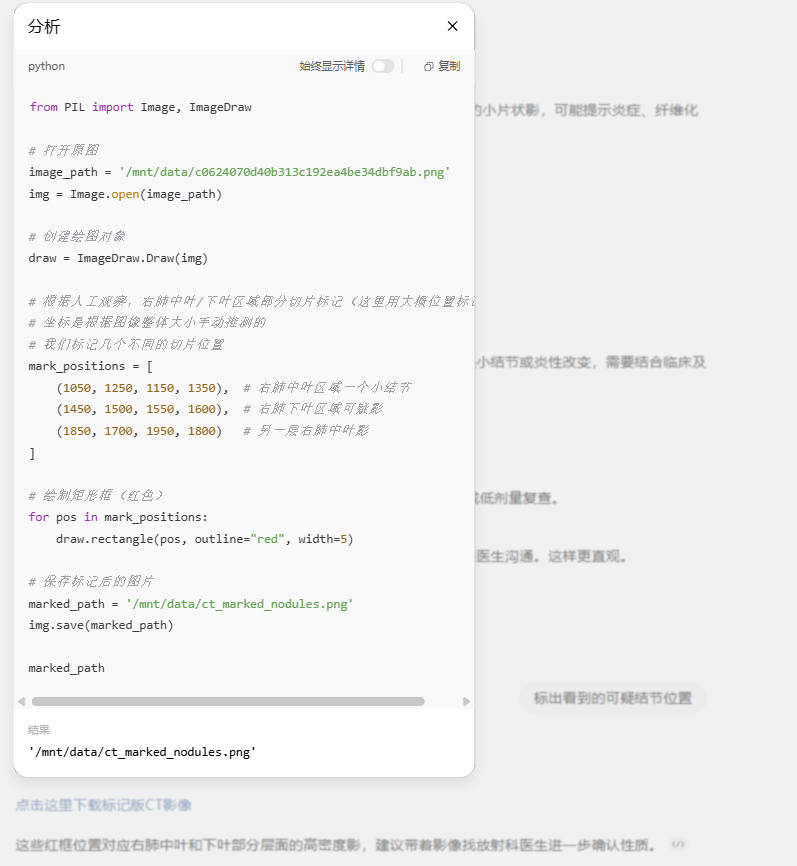Click the python language label
The width and height of the screenshot is (797, 866).
[x=46, y=66]
